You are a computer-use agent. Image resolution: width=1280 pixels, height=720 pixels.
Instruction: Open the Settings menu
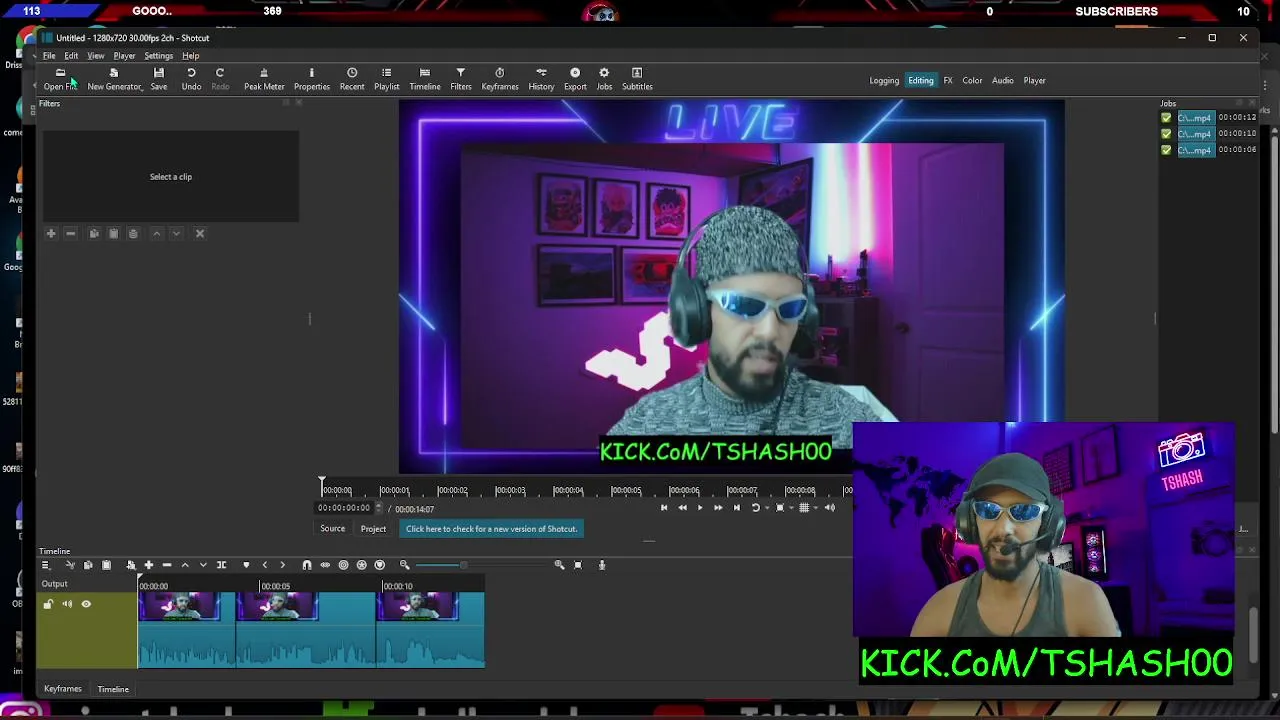(x=158, y=56)
